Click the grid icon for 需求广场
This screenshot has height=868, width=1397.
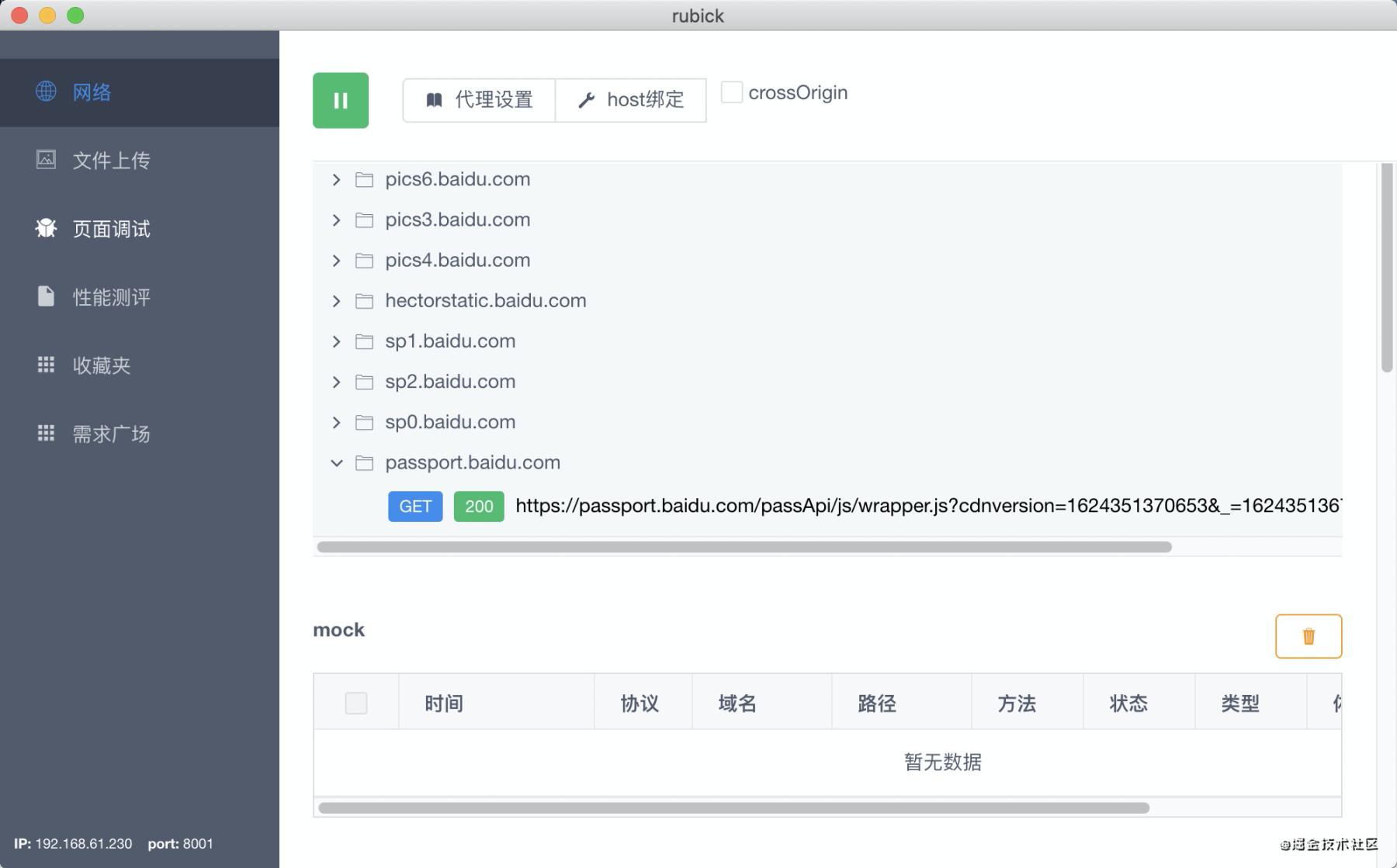[46, 433]
